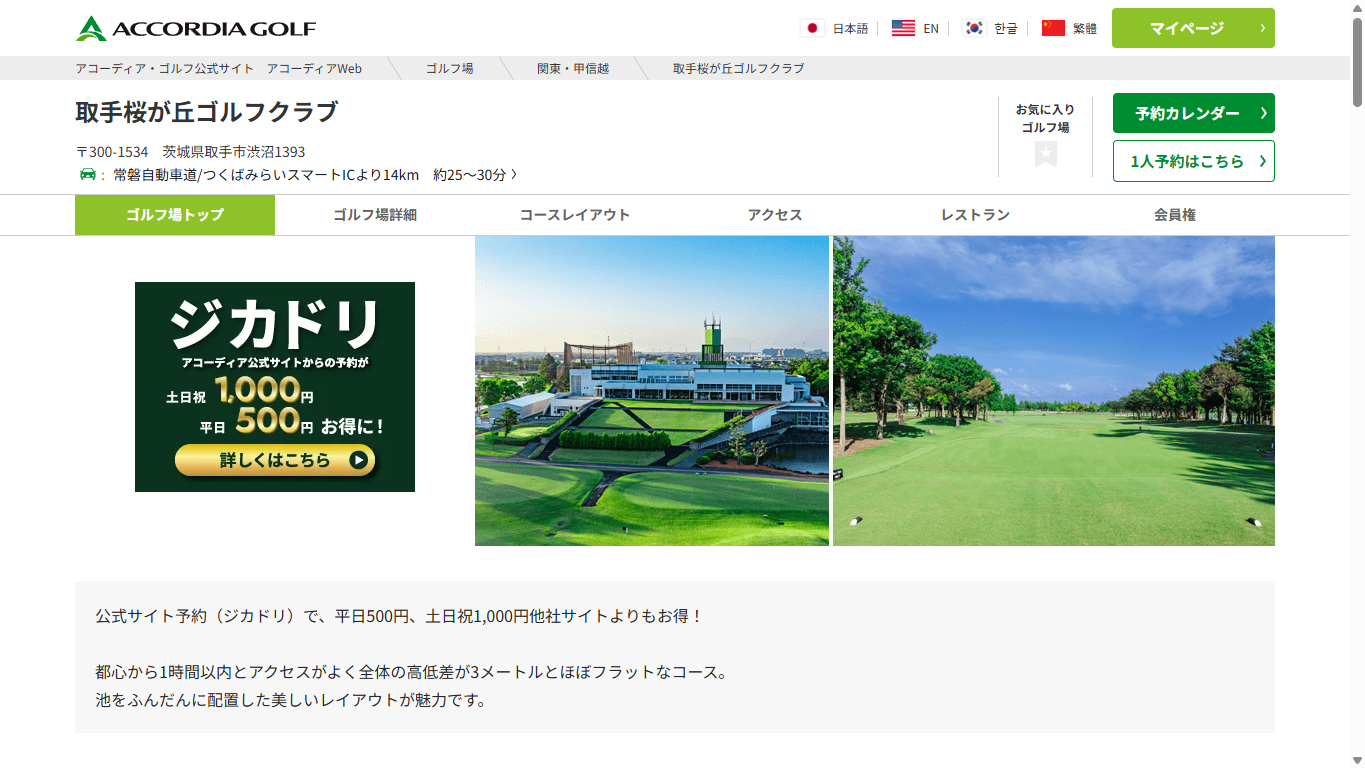1365x768 pixels.
Task: Switch language to 繁體
Action: [1085, 28]
